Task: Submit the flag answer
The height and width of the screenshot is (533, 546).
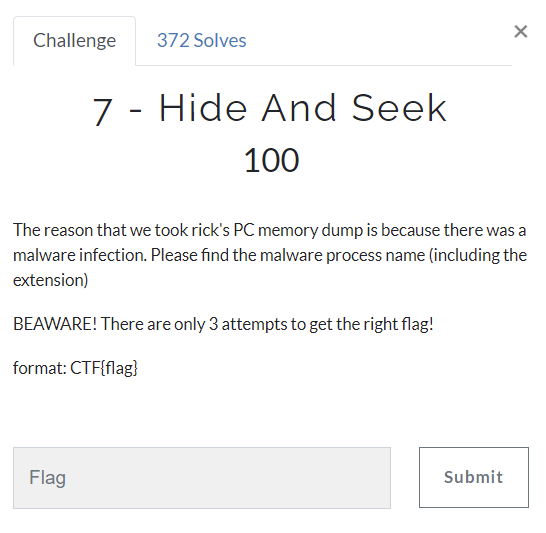Action: (x=474, y=477)
